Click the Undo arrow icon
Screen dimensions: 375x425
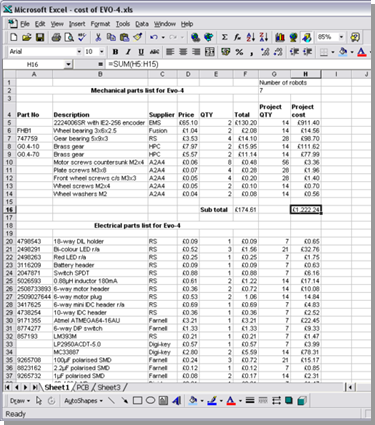153,37
